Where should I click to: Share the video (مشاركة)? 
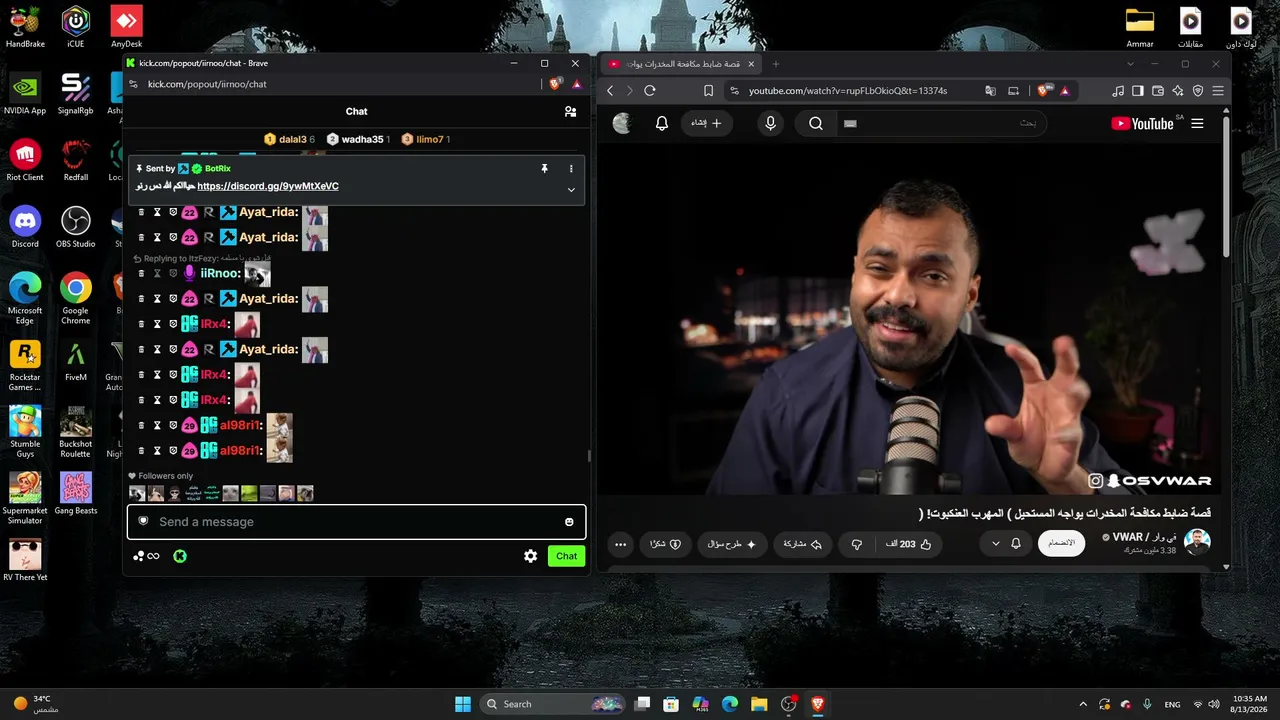[802, 544]
